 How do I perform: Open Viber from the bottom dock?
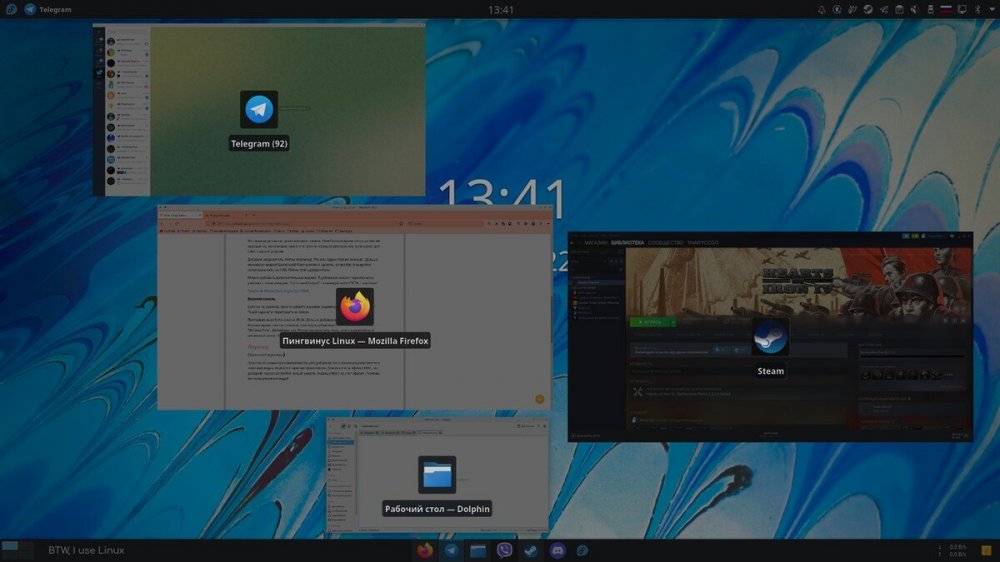(504, 550)
